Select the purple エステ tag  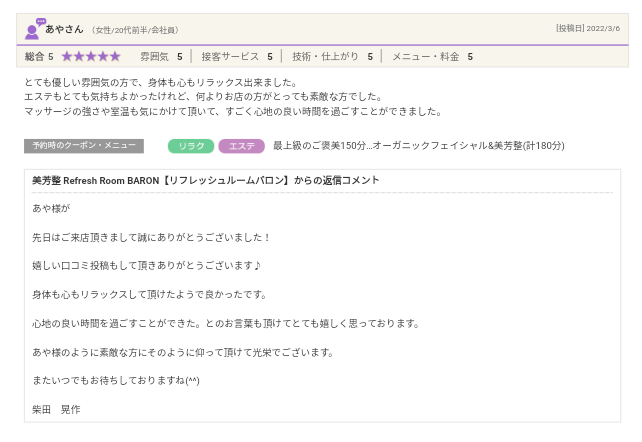[241, 146]
